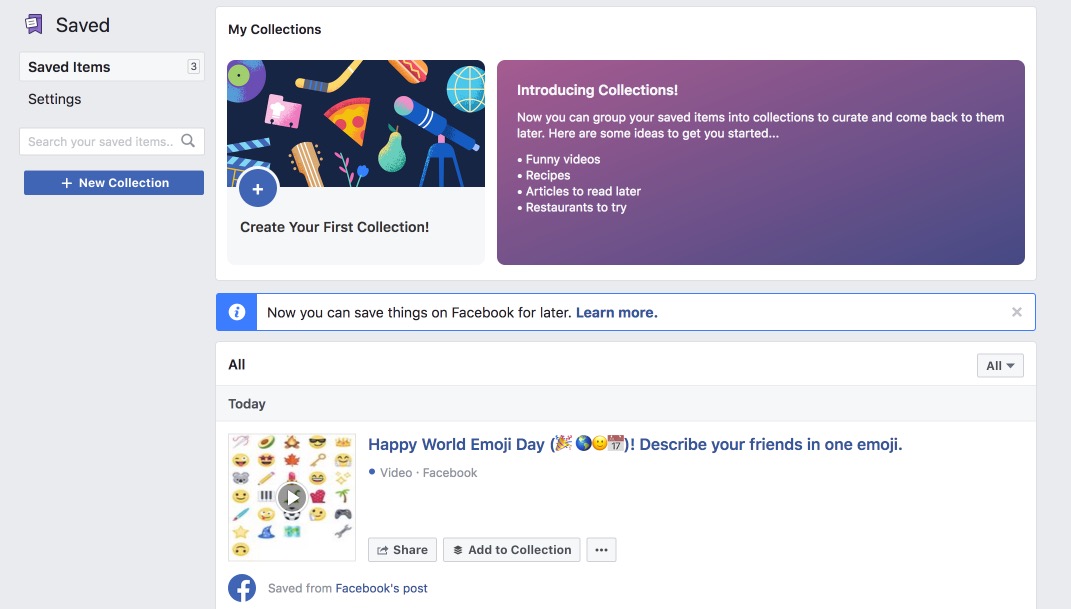The image size is (1071, 609).
Task: Click the round Facebook logo icon
Action: tap(242, 588)
